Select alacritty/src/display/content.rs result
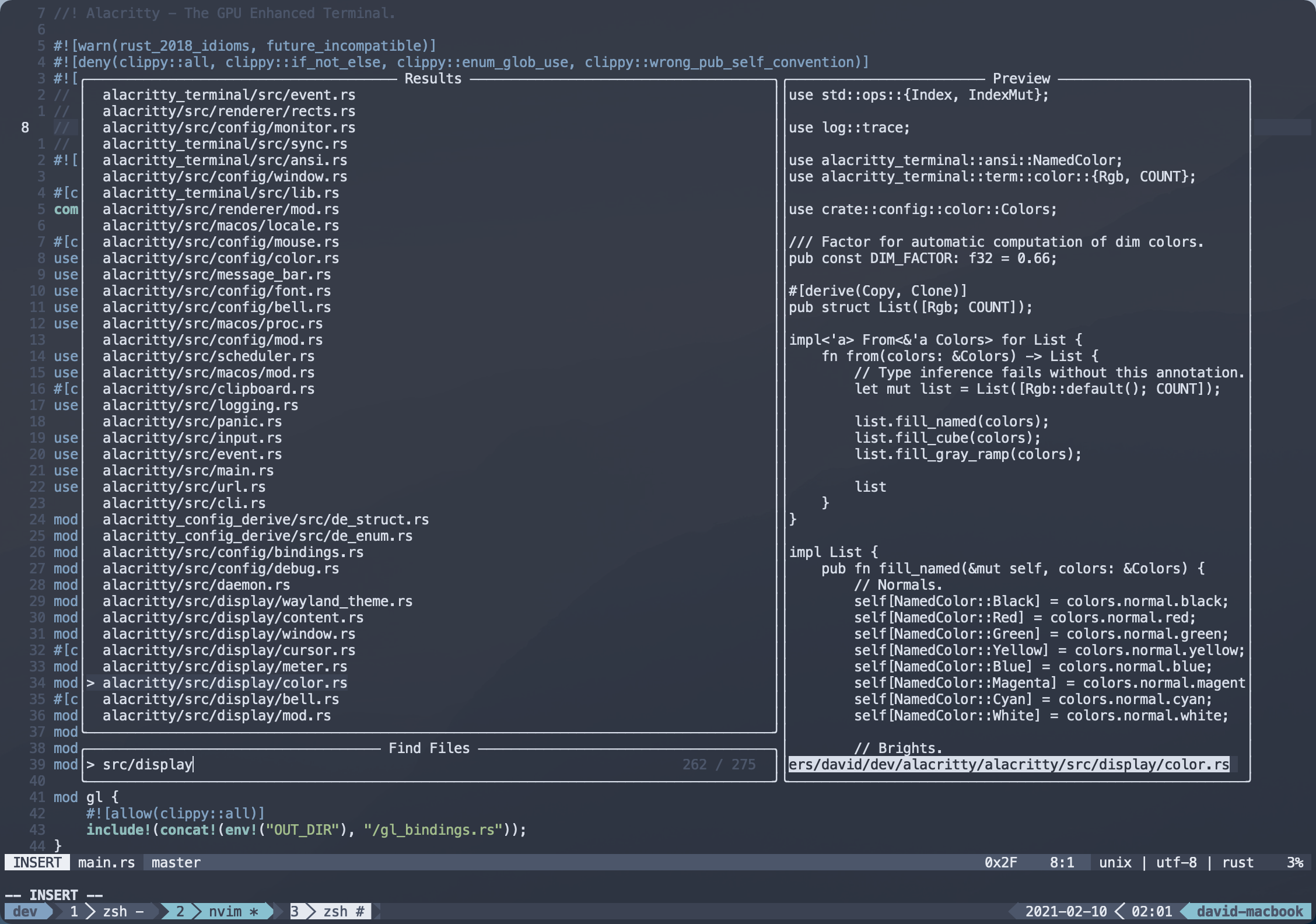This screenshot has height=924, width=1316. pyautogui.click(x=233, y=618)
